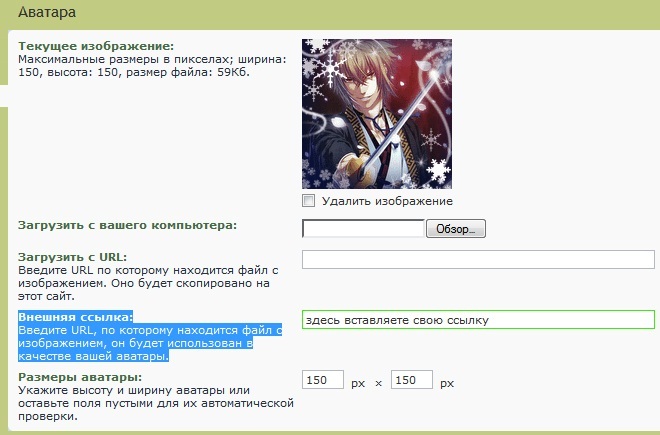Click the Аватара section header
The image size is (660, 435).
pos(47,12)
